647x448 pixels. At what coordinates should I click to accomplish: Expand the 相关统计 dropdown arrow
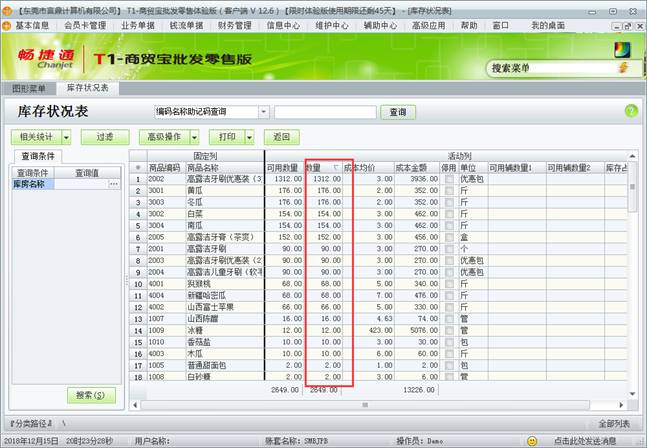click(66, 137)
